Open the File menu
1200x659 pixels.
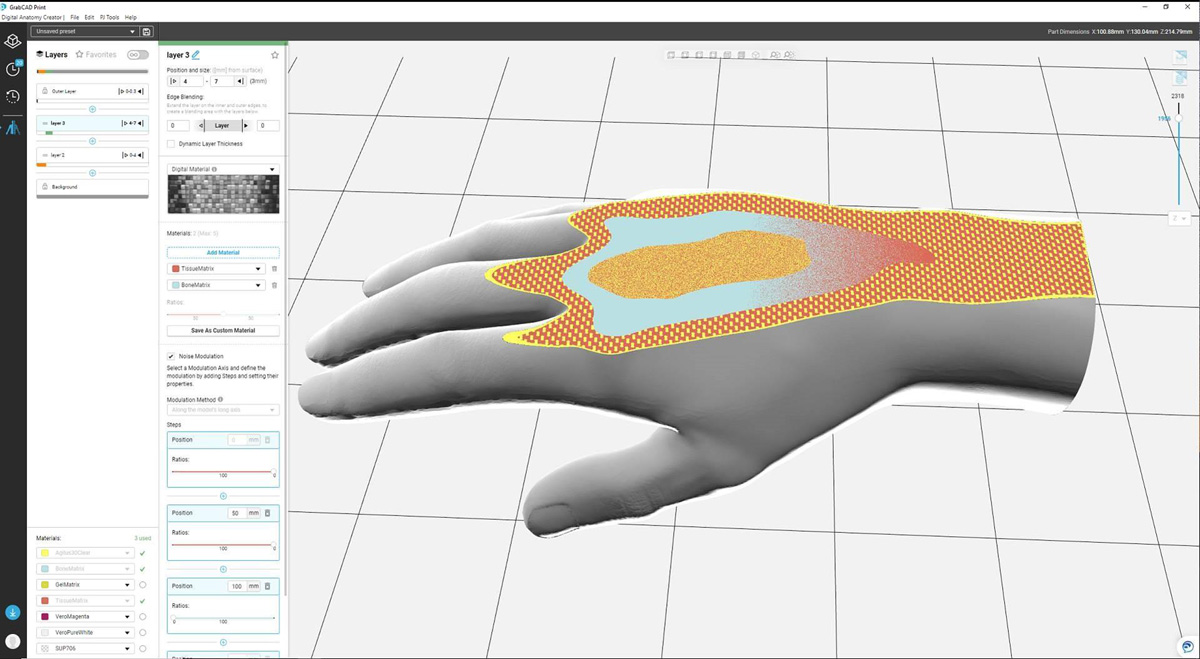pos(75,17)
